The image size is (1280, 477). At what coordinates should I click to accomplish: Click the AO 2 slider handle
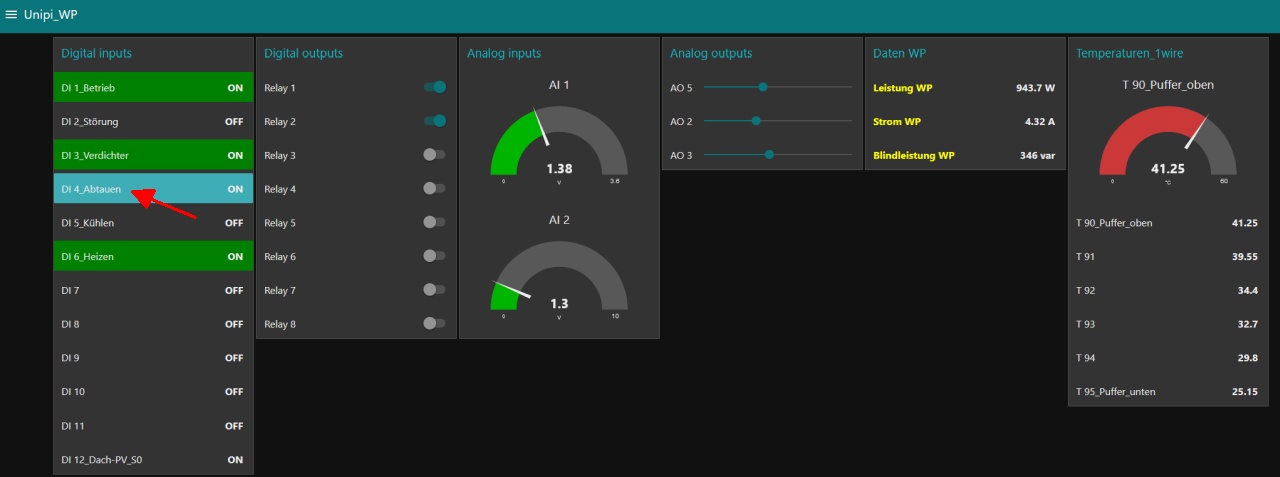pyautogui.click(x=756, y=121)
